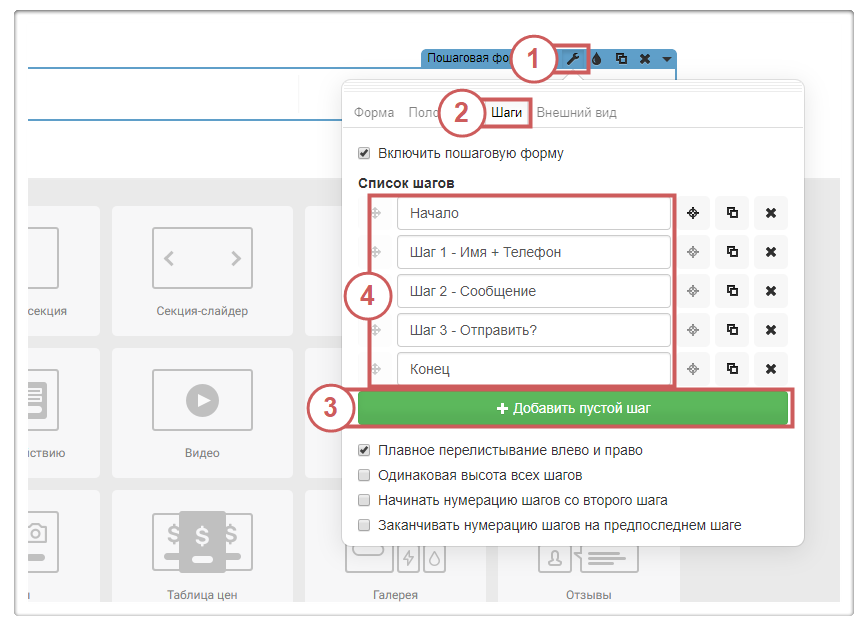Click the droplet style icon in widget toolbar
Image resolution: width=868 pixels, height=627 pixels.
click(597, 59)
